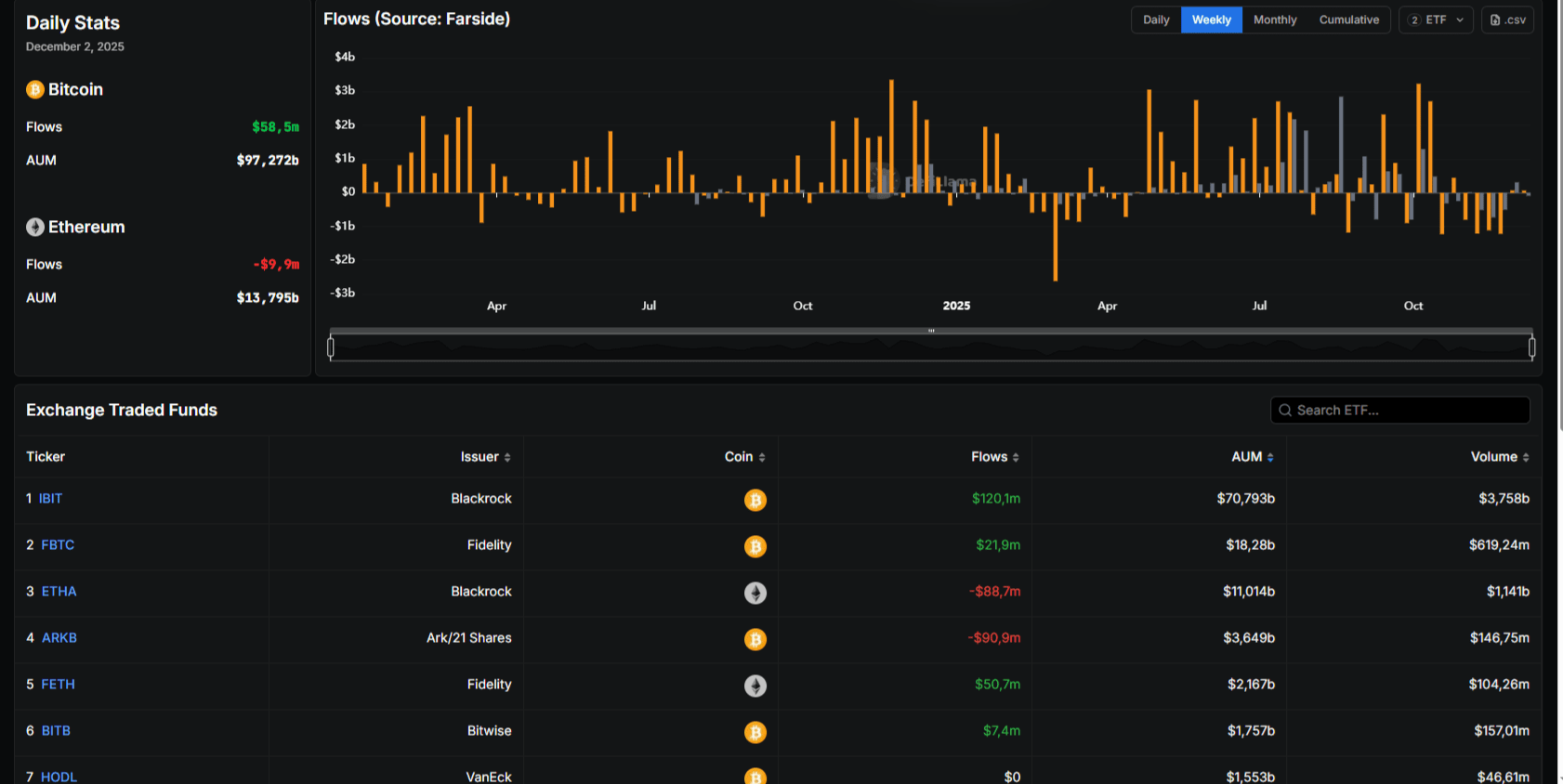Sort funds by Volume column header
The width and height of the screenshot is (1563, 784).
[1499, 457]
